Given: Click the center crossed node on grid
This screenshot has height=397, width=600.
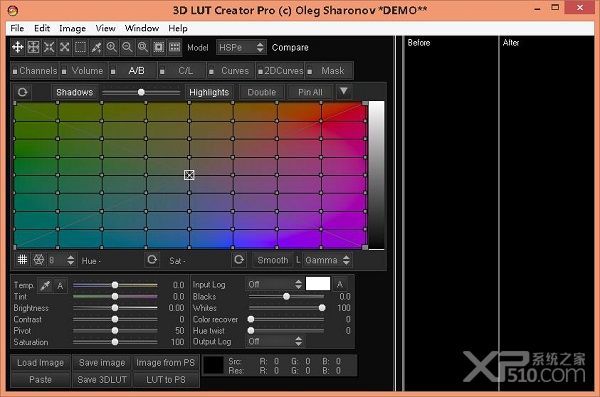Looking at the screenshot, I should [189, 175].
